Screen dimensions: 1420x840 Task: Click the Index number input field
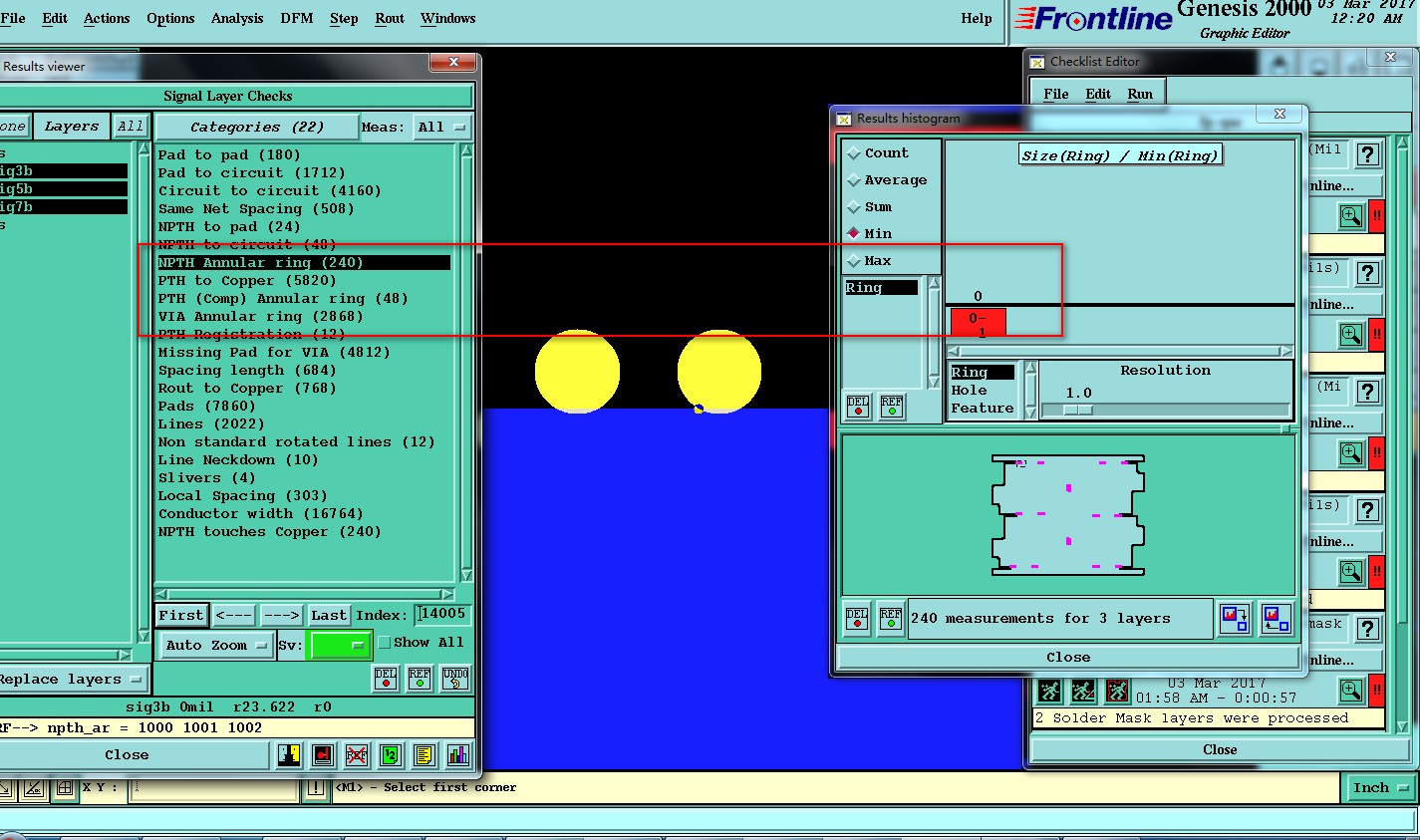(x=443, y=615)
